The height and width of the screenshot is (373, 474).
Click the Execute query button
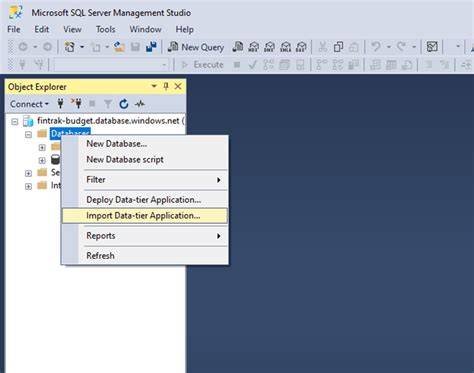click(x=202, y=65)
